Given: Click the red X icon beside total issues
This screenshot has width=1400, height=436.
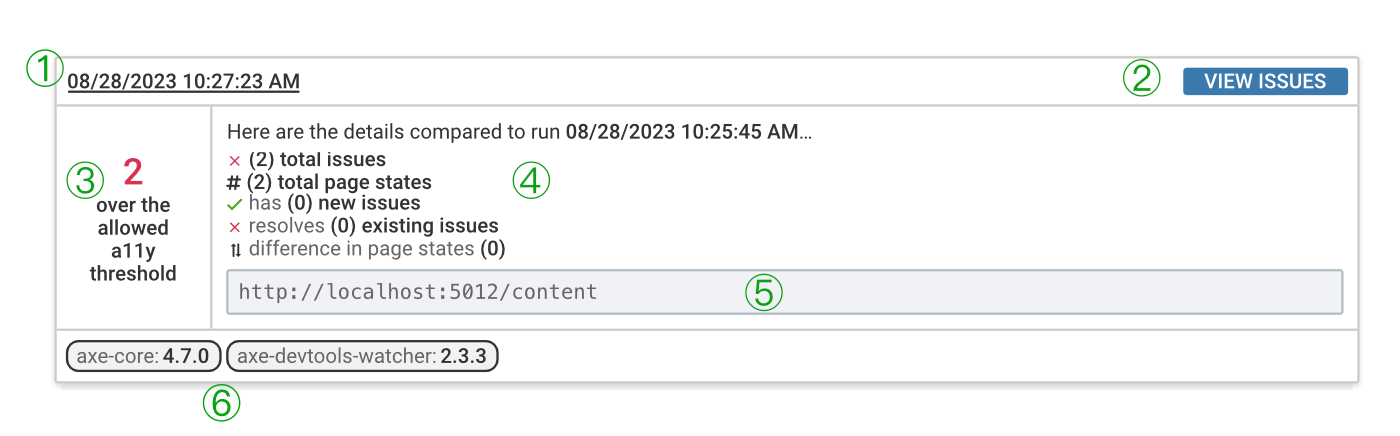Looking at the screenshot, I should pyautogui.click(x=235, y=160).
